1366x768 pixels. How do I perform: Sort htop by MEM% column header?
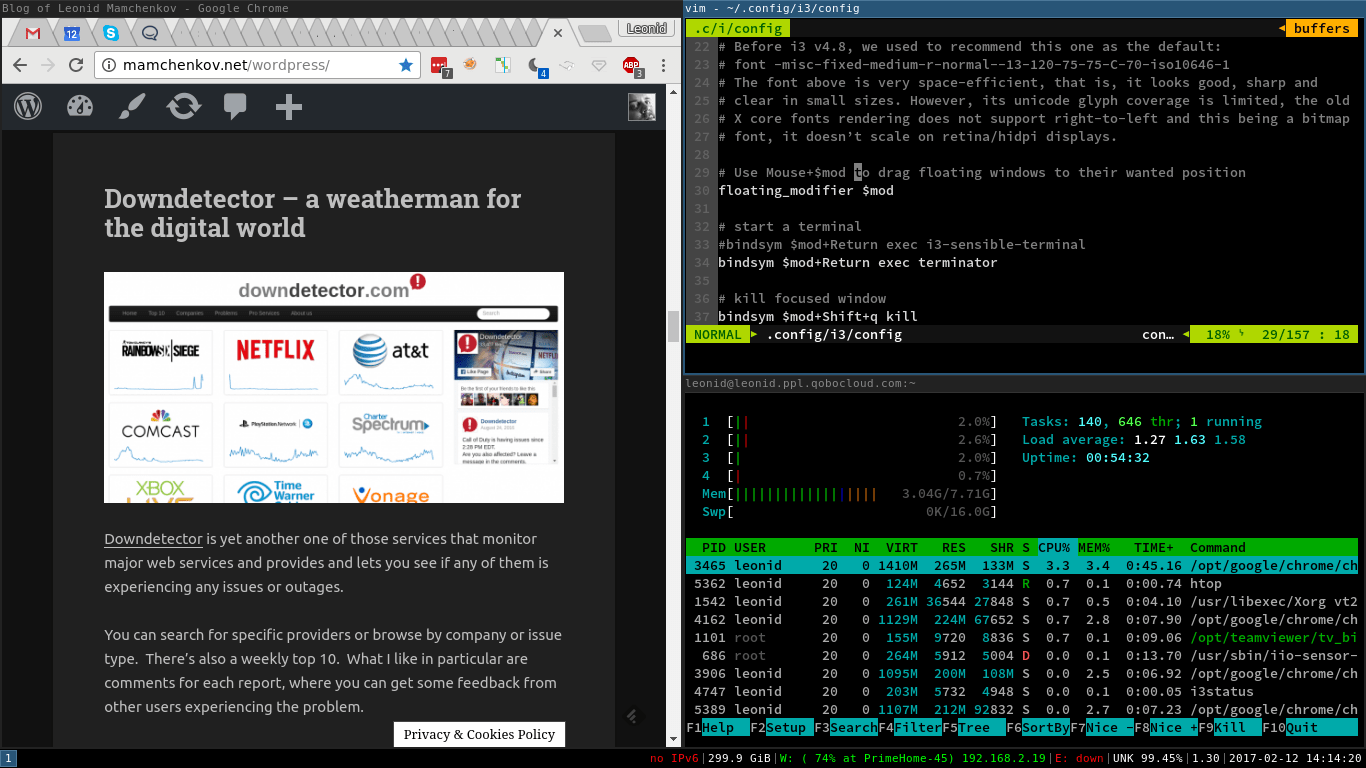(1094, 547)
